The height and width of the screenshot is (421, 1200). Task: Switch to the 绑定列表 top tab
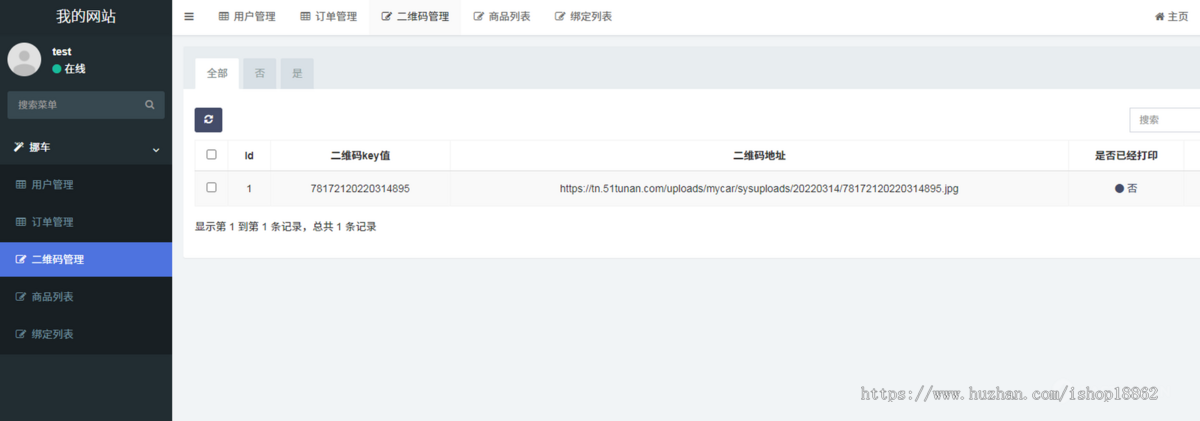click(583, 17)
